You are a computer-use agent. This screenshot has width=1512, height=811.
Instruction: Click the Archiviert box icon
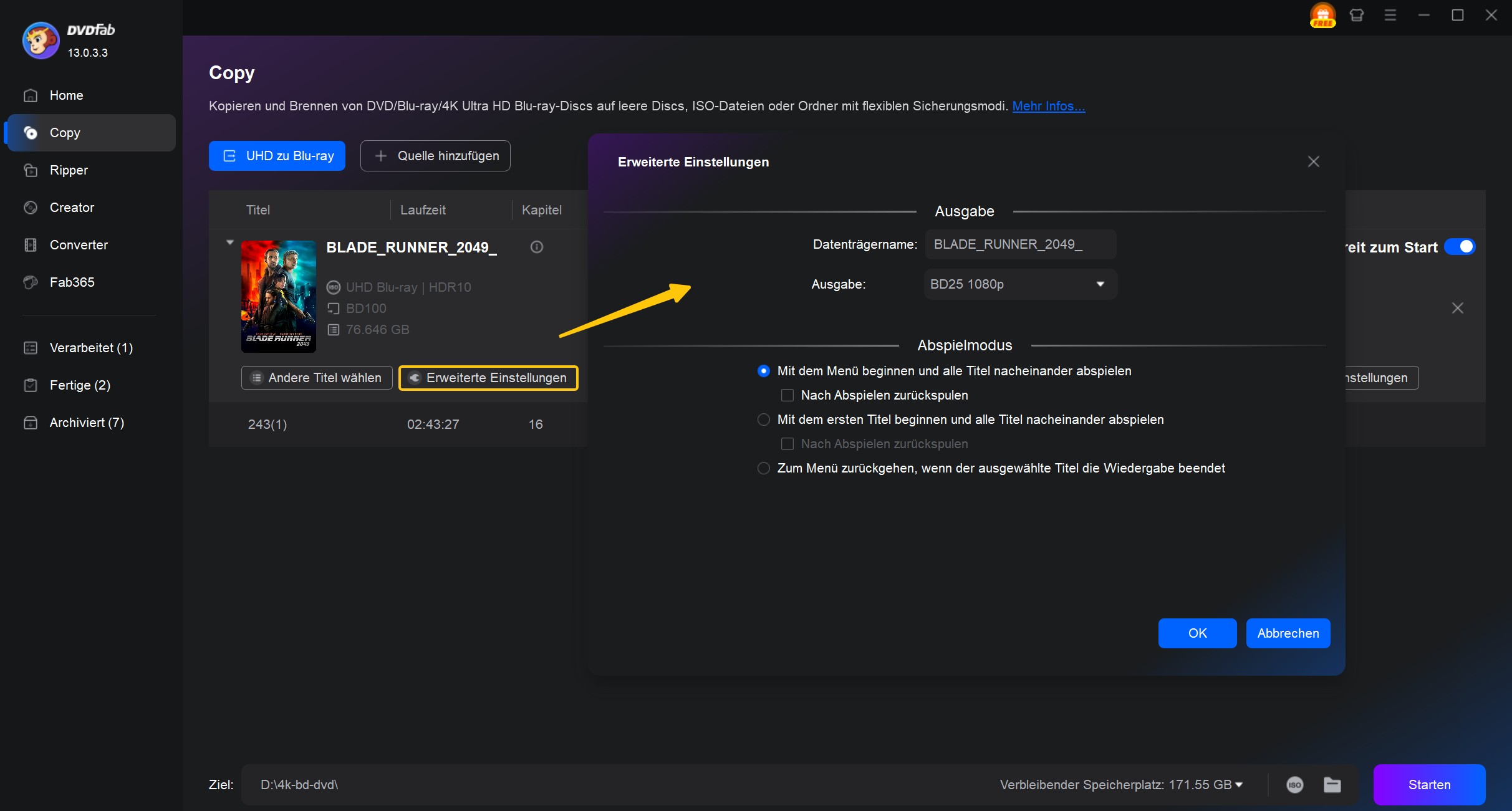[x=31, y=423]
